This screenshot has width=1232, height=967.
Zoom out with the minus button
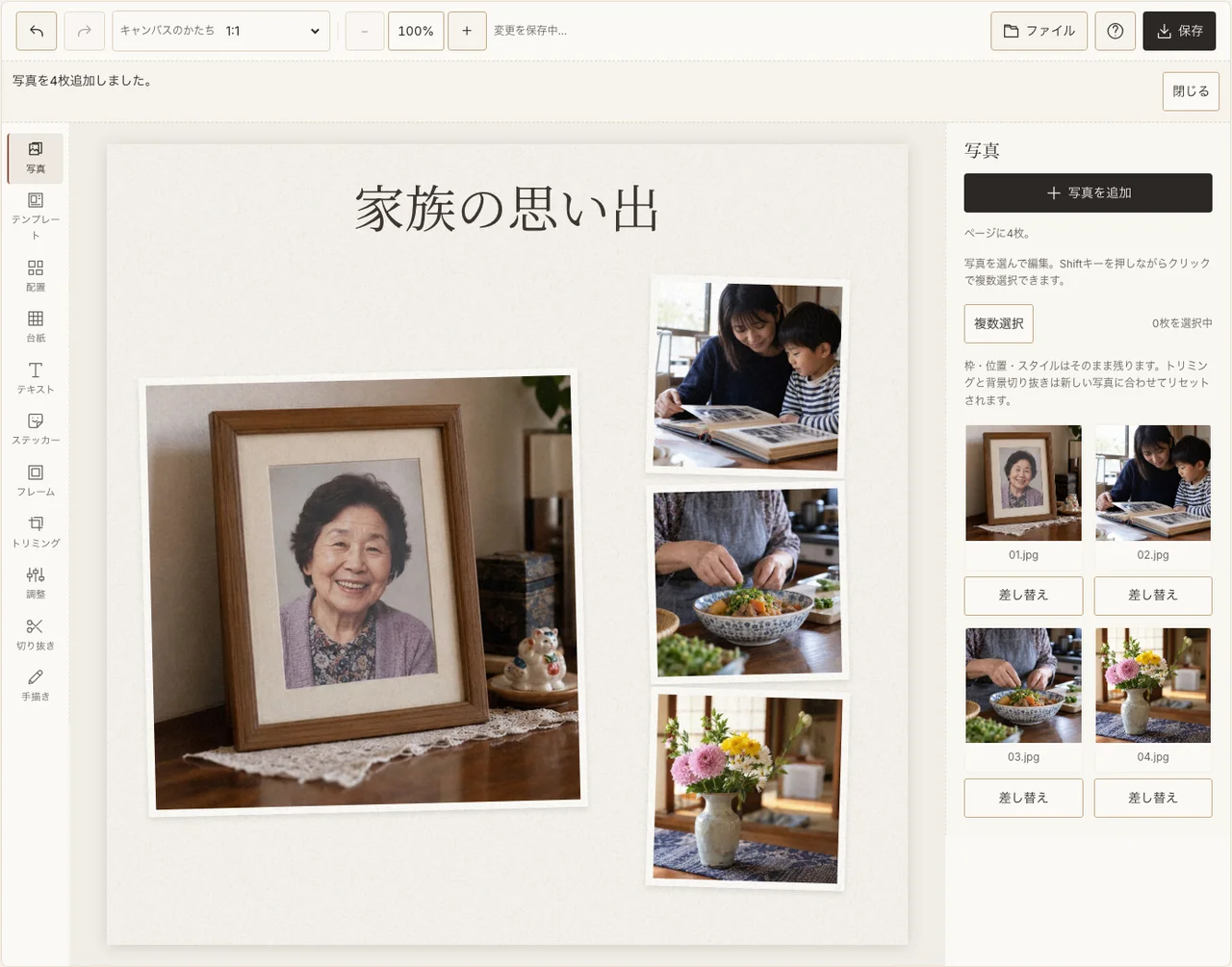coord(365,31)
